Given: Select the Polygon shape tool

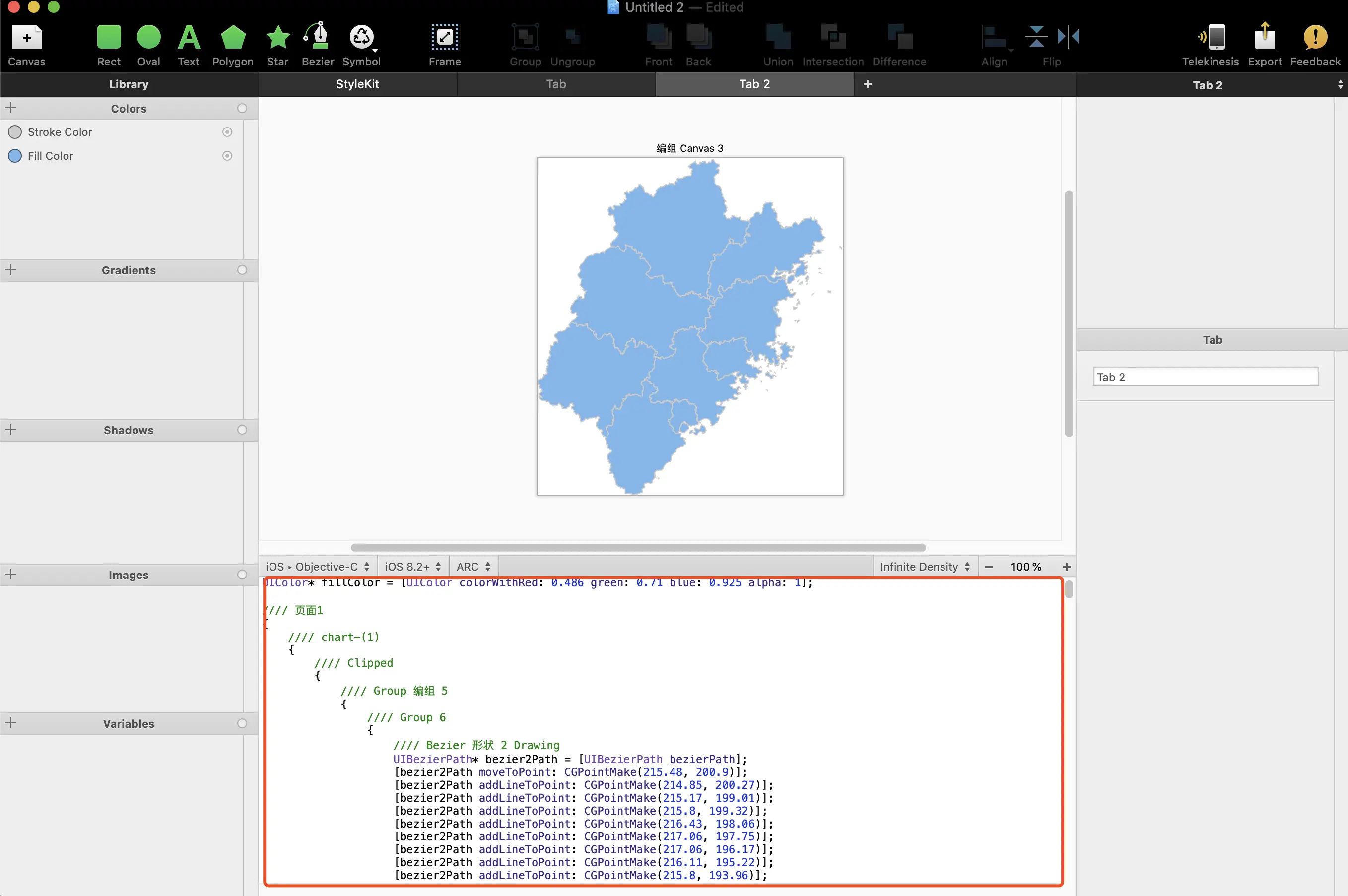Looking at the screenshot, I should click(x=233, y=38).
